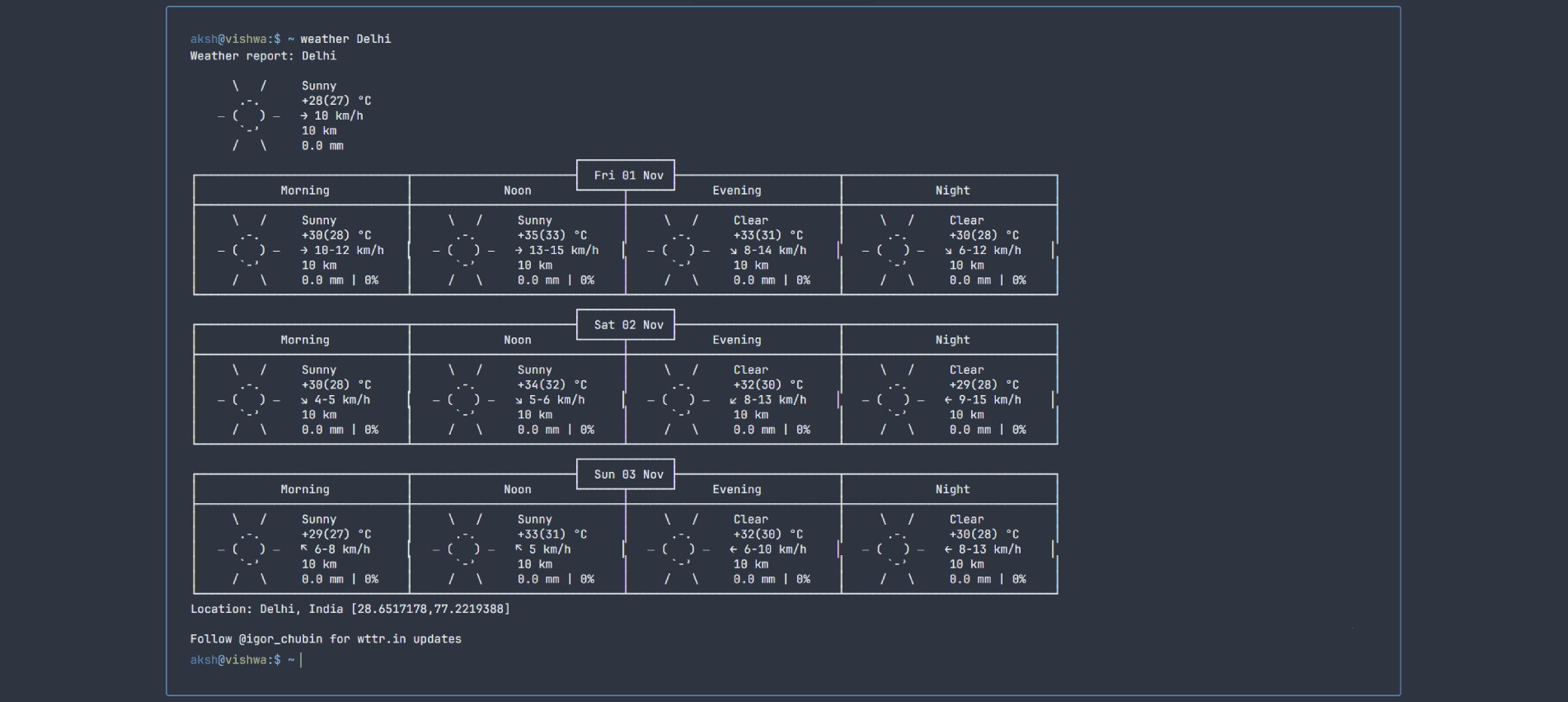Click Friday Noon's sun ASCII icon
1568x702 pixels.
464,251
